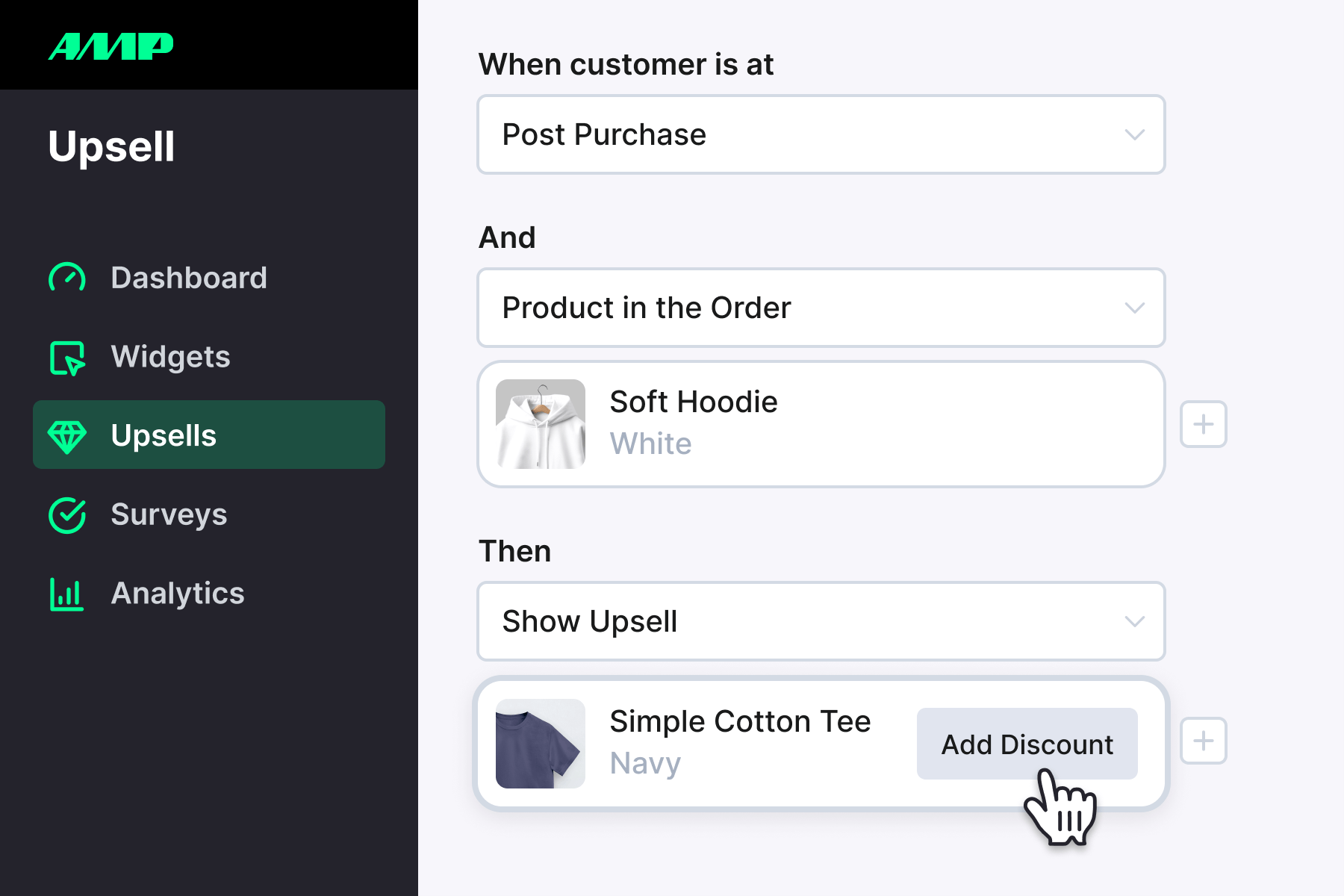
Task: Select the Surveys checkmark icon
Action: click(66, 514)
